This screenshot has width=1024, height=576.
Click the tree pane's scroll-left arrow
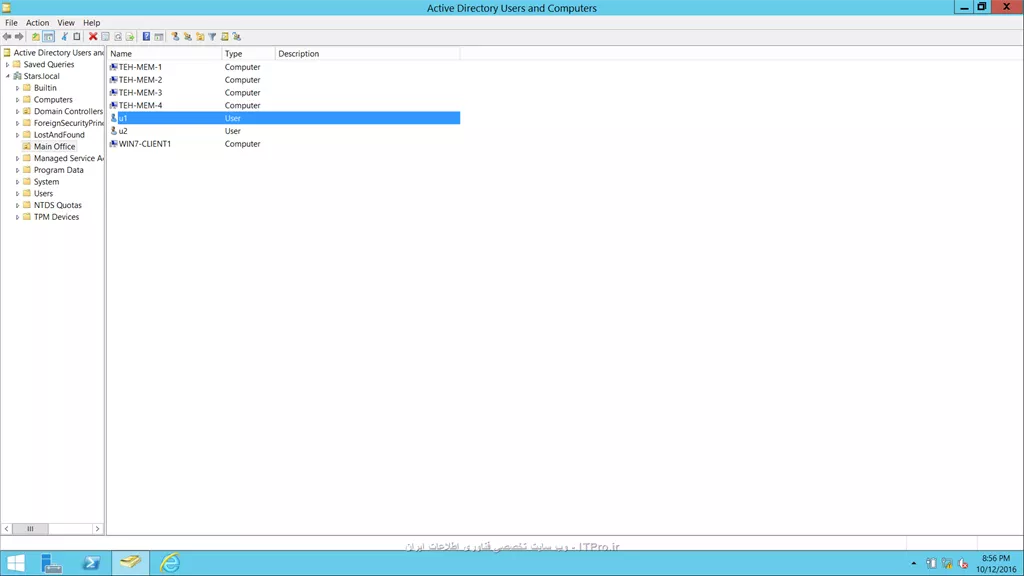tap(7, 529)
